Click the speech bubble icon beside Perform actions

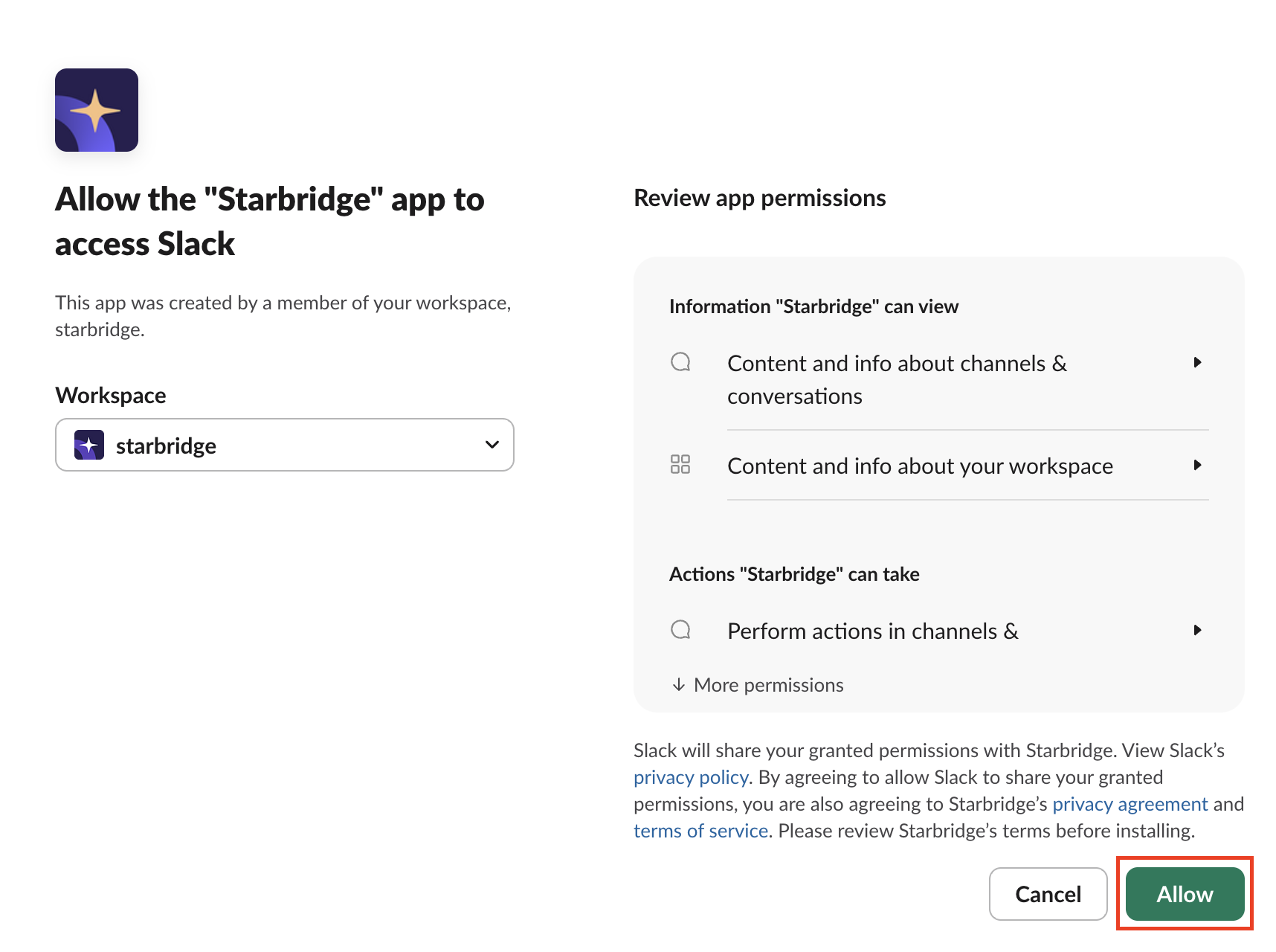click(x=680, y=630)
